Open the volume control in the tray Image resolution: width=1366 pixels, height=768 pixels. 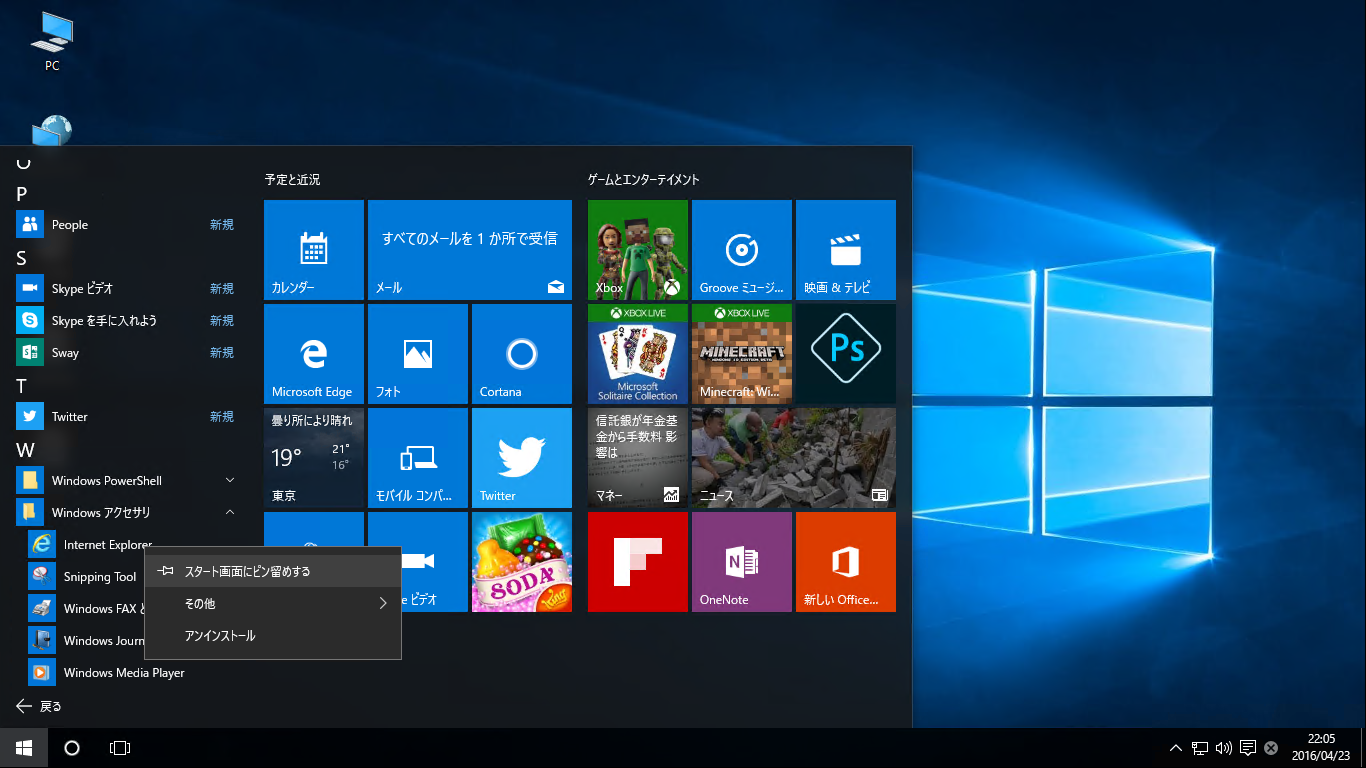[x=1223, y=748]
